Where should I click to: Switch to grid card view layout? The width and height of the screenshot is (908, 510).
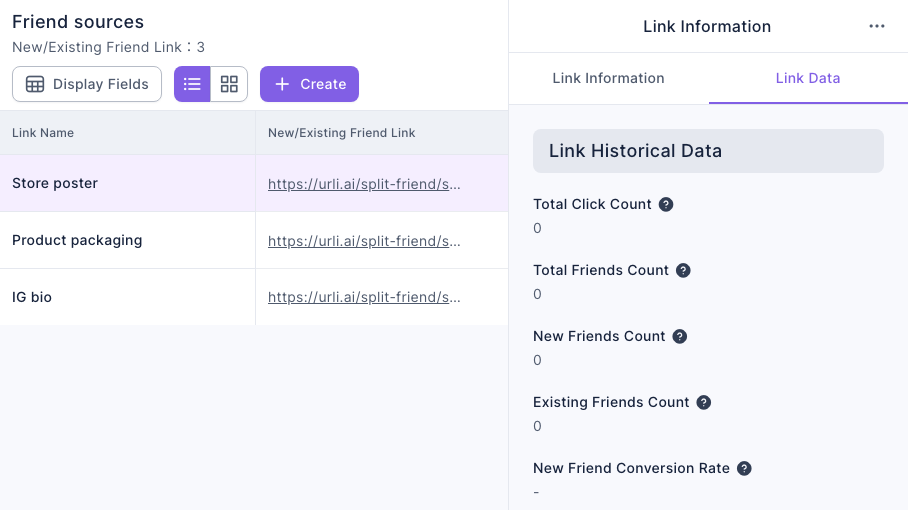tap(229, 84)
